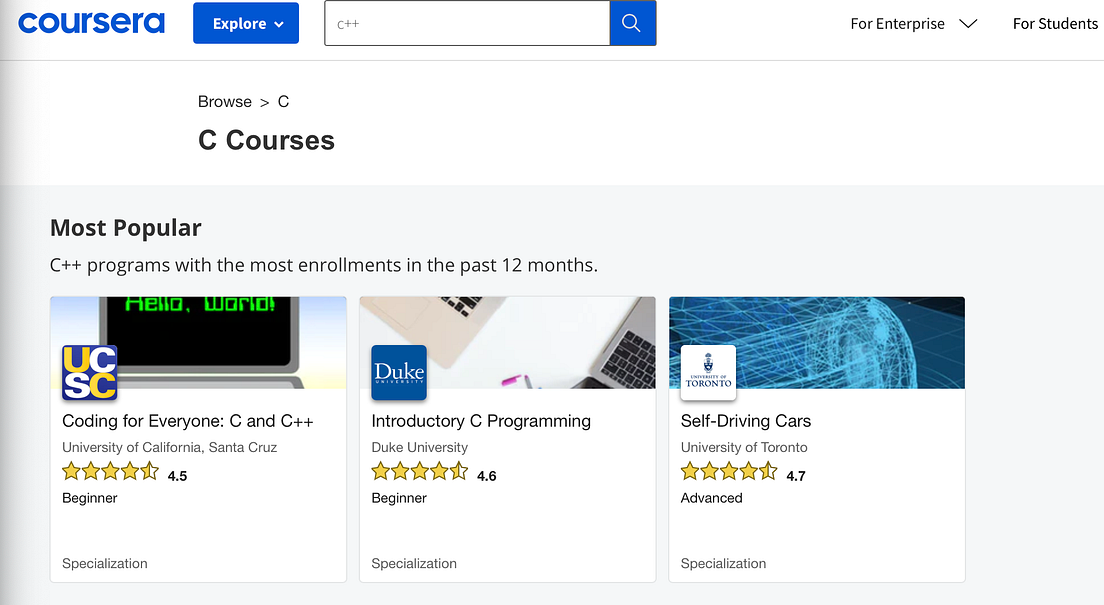Go to Browse breadcrumb
Image resolution: width=1104 pixels, height=605 pixels.
tap(225, 101)
